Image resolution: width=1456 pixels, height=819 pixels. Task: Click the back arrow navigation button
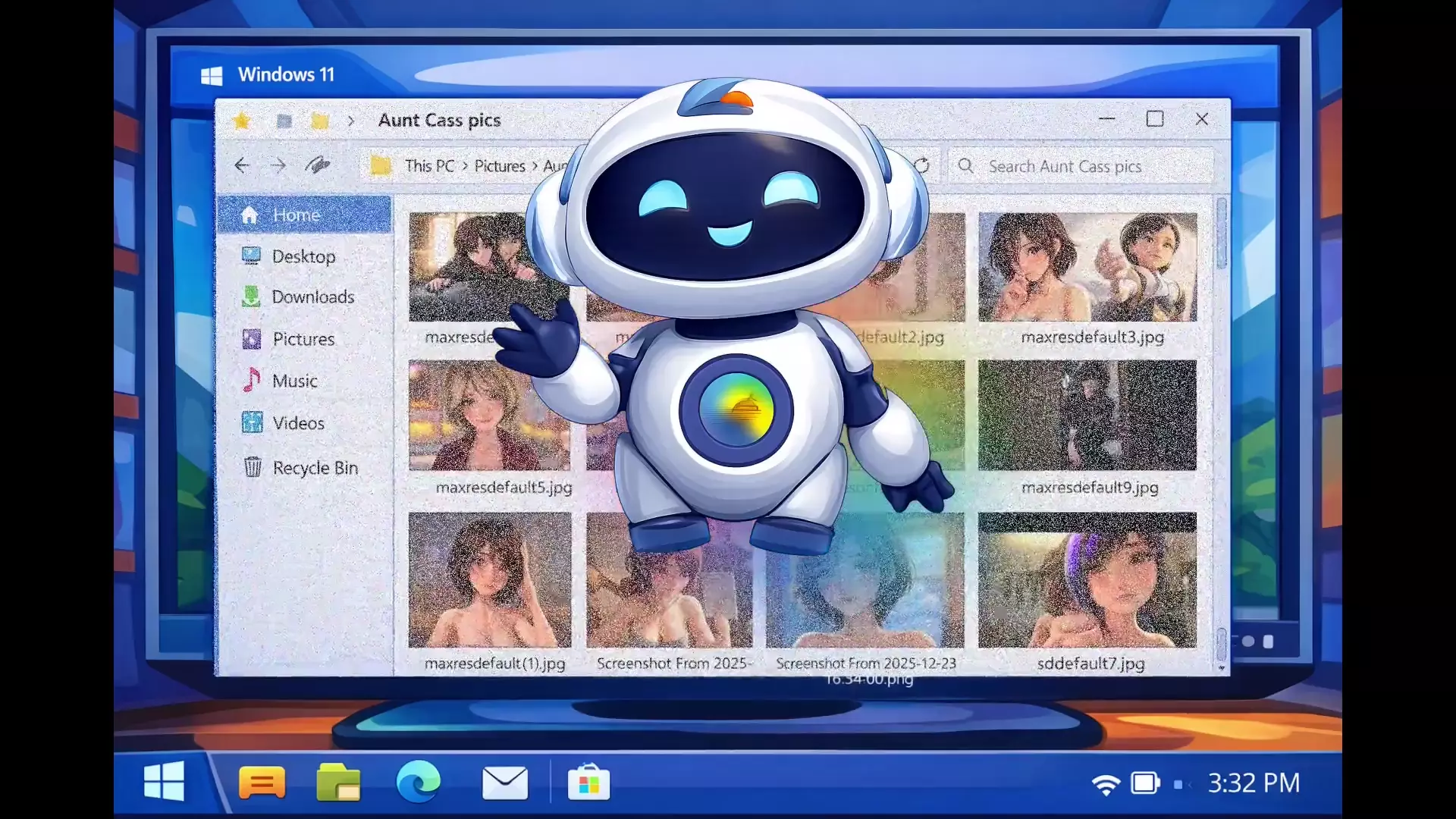241,165
